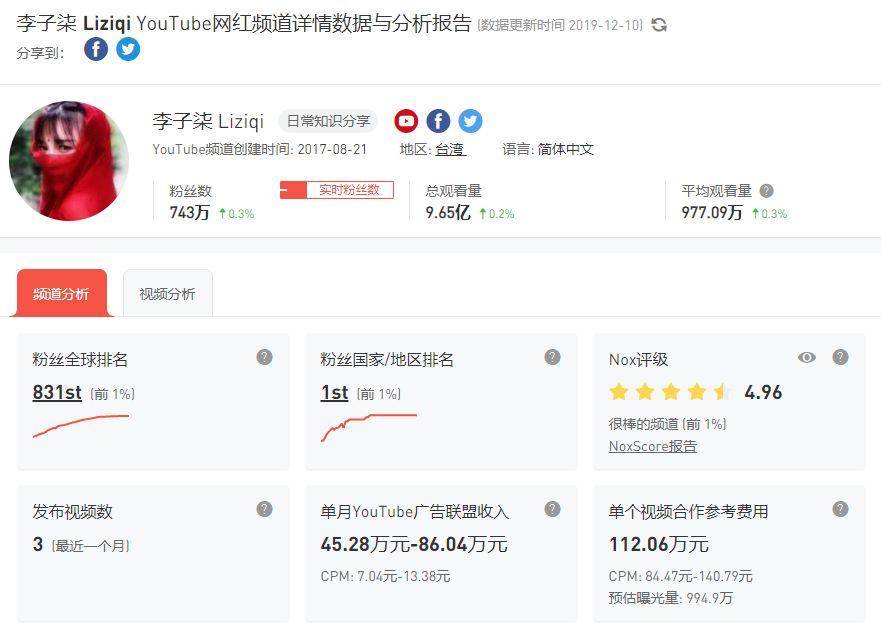
Task: Click the 预估曝光量: 994.9万 text
Action: click(x=671, y=598)
